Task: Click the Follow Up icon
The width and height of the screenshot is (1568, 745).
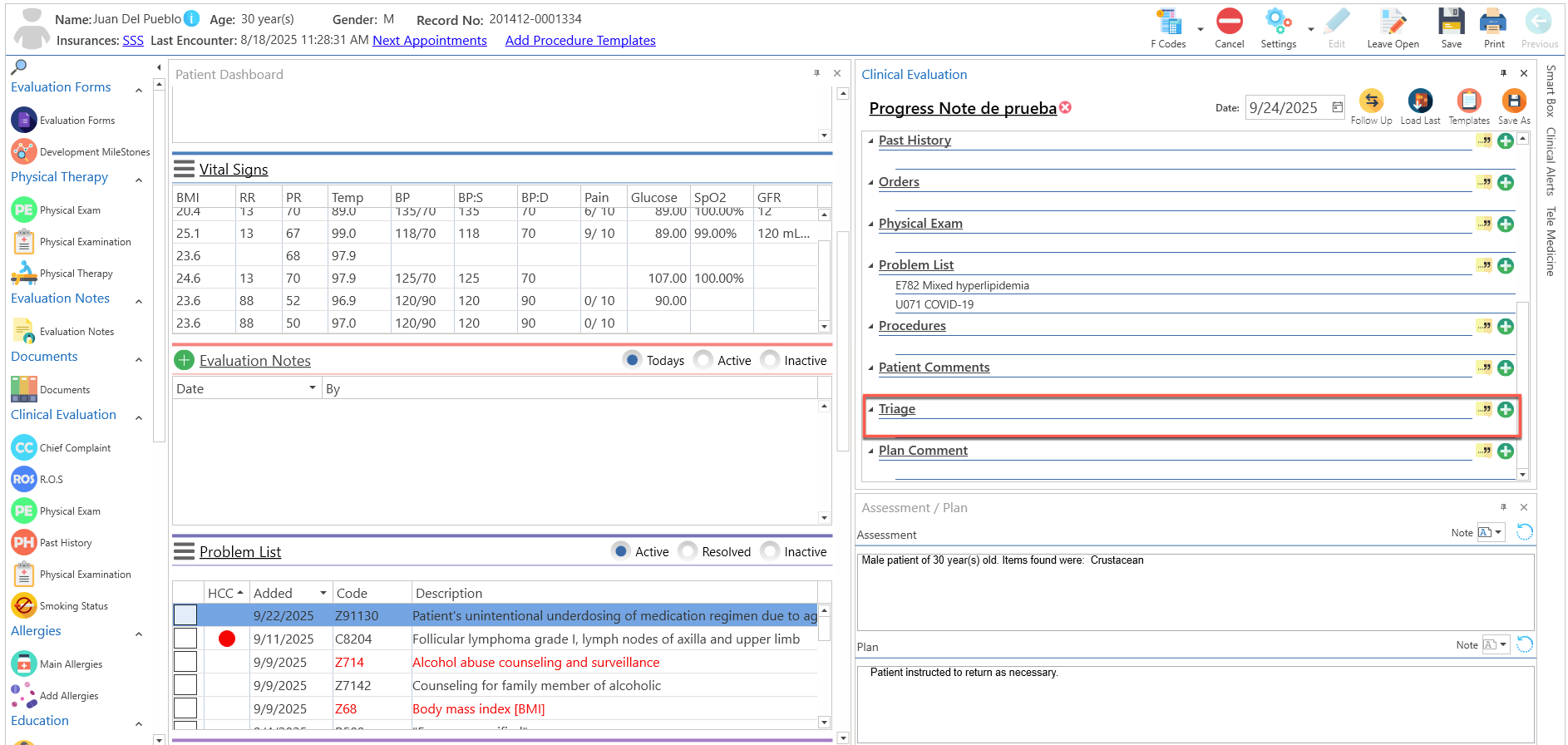Action: click(x=1371, y=101)
